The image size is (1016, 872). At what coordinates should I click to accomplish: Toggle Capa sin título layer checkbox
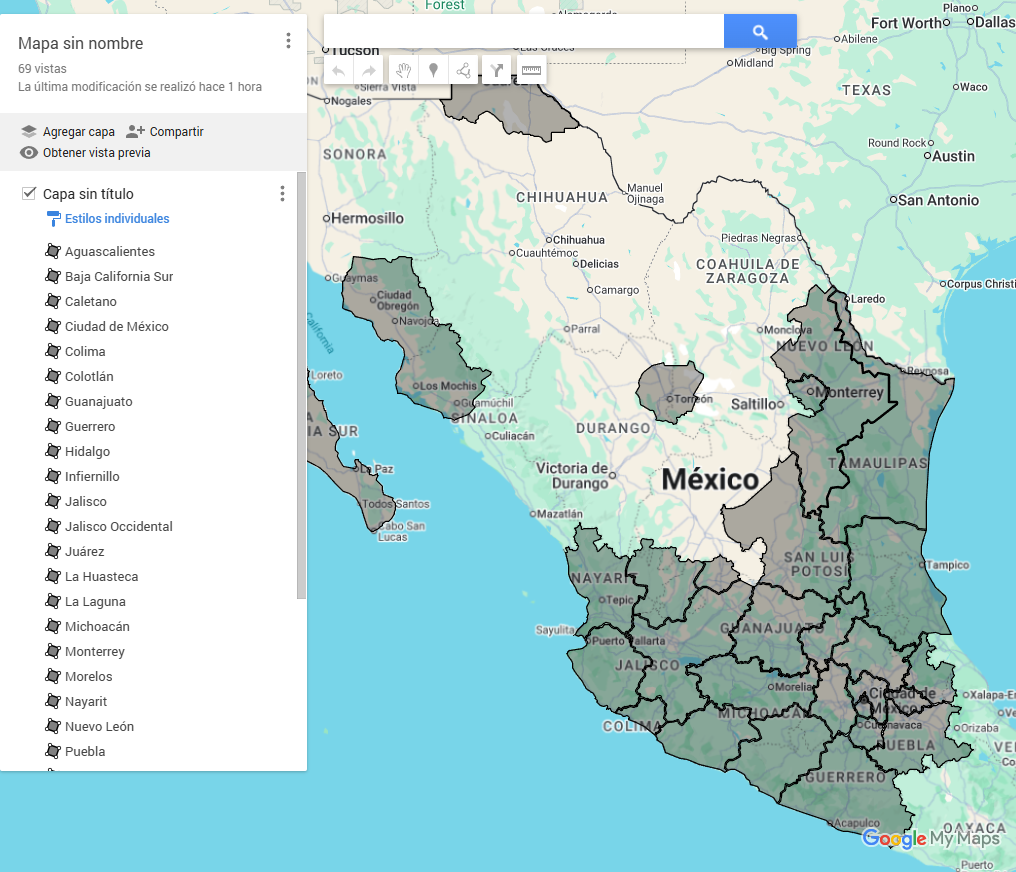(29, 193)
